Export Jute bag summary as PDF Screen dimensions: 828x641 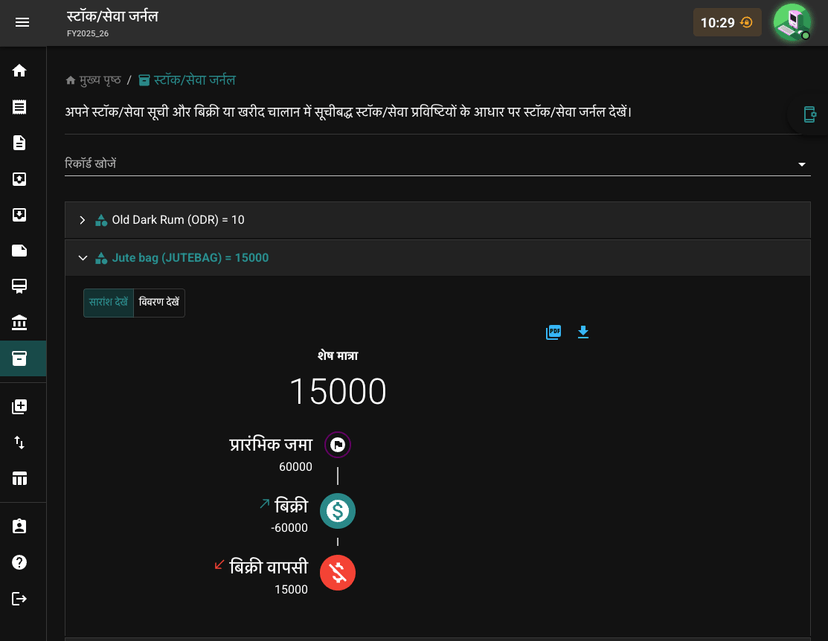point(553,332)
